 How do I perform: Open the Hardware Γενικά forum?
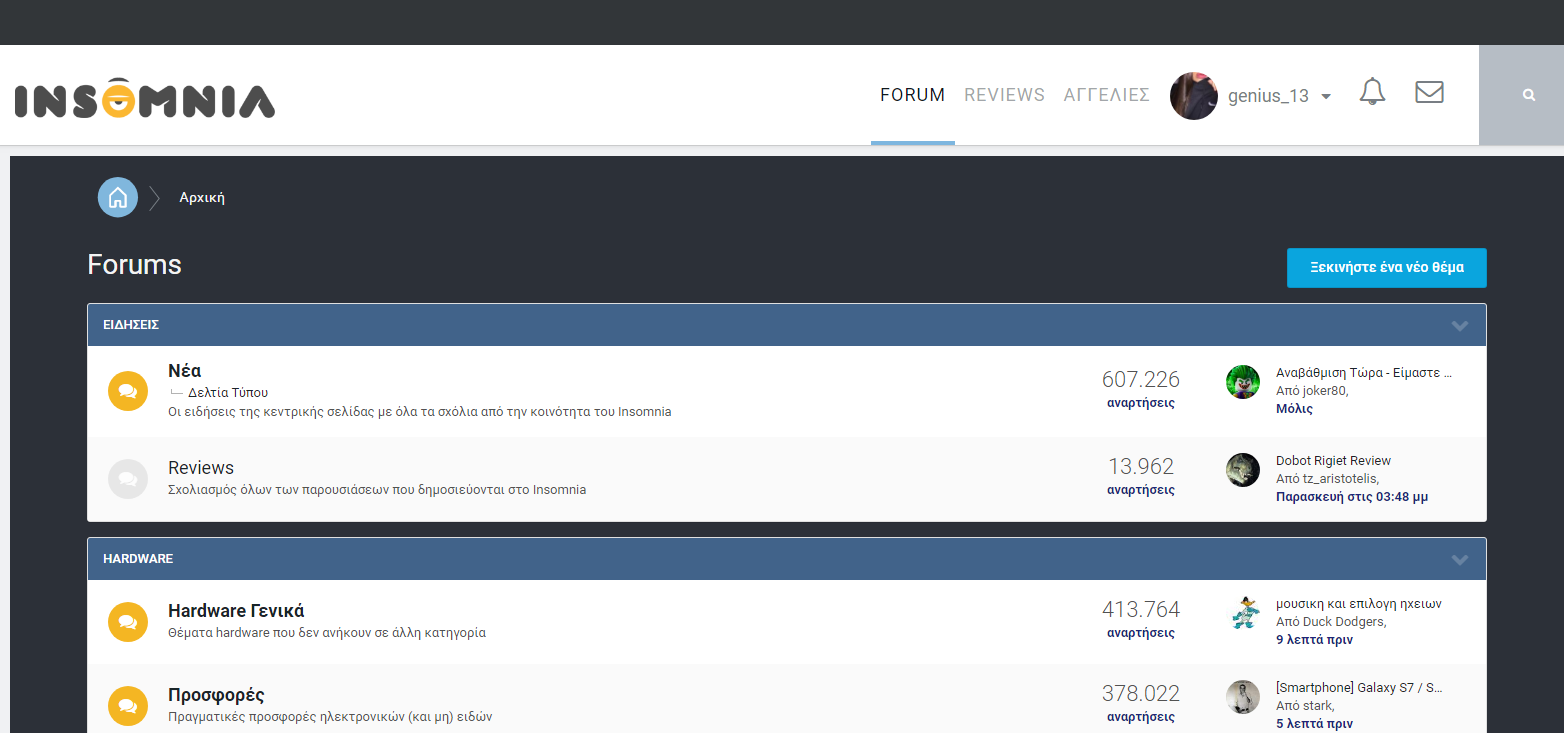(x=236, y=611)
